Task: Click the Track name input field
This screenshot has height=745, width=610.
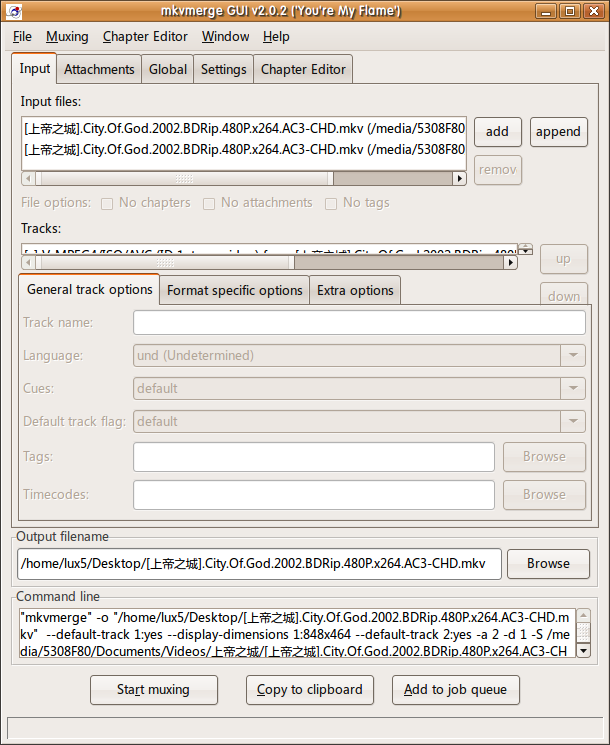Action: [359, 323]
